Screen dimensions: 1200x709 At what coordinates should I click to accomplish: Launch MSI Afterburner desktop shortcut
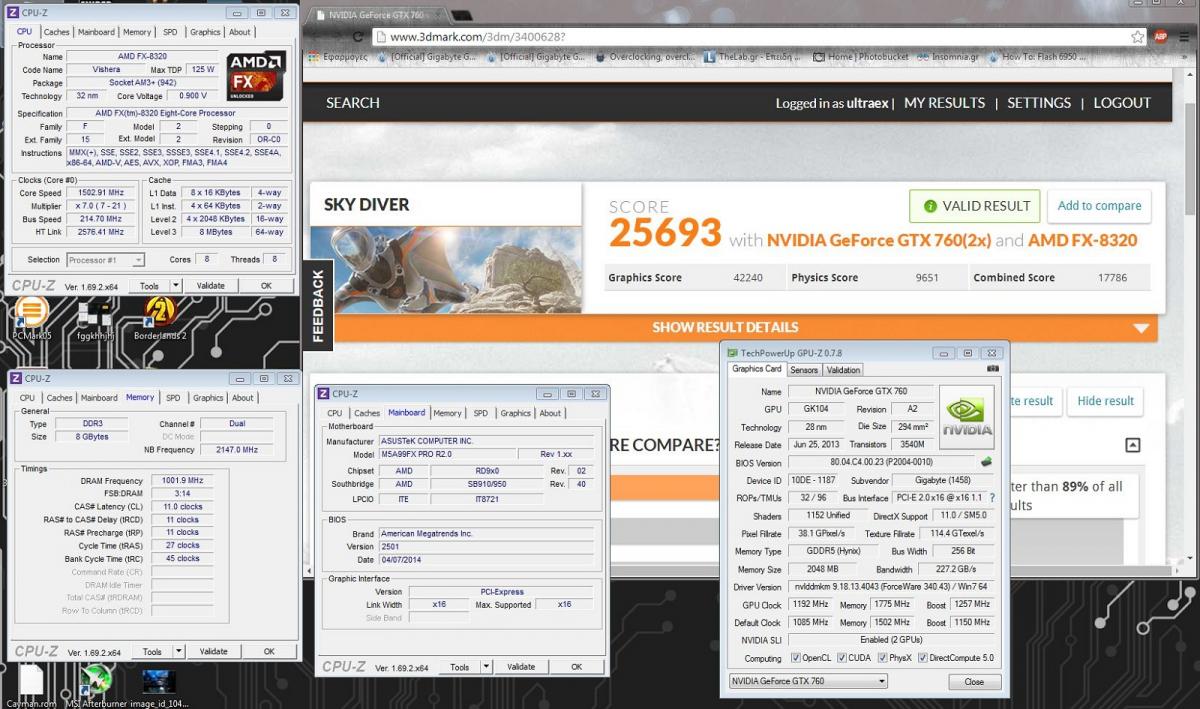click(x=95, y=685)
